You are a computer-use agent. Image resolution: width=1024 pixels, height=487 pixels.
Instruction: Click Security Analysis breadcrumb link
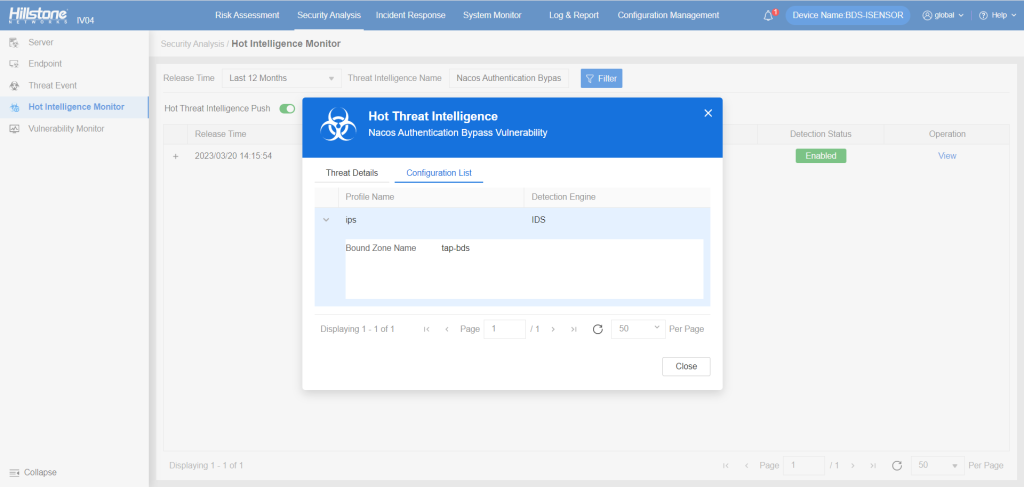pyautogui.click(x=193, y=44)
